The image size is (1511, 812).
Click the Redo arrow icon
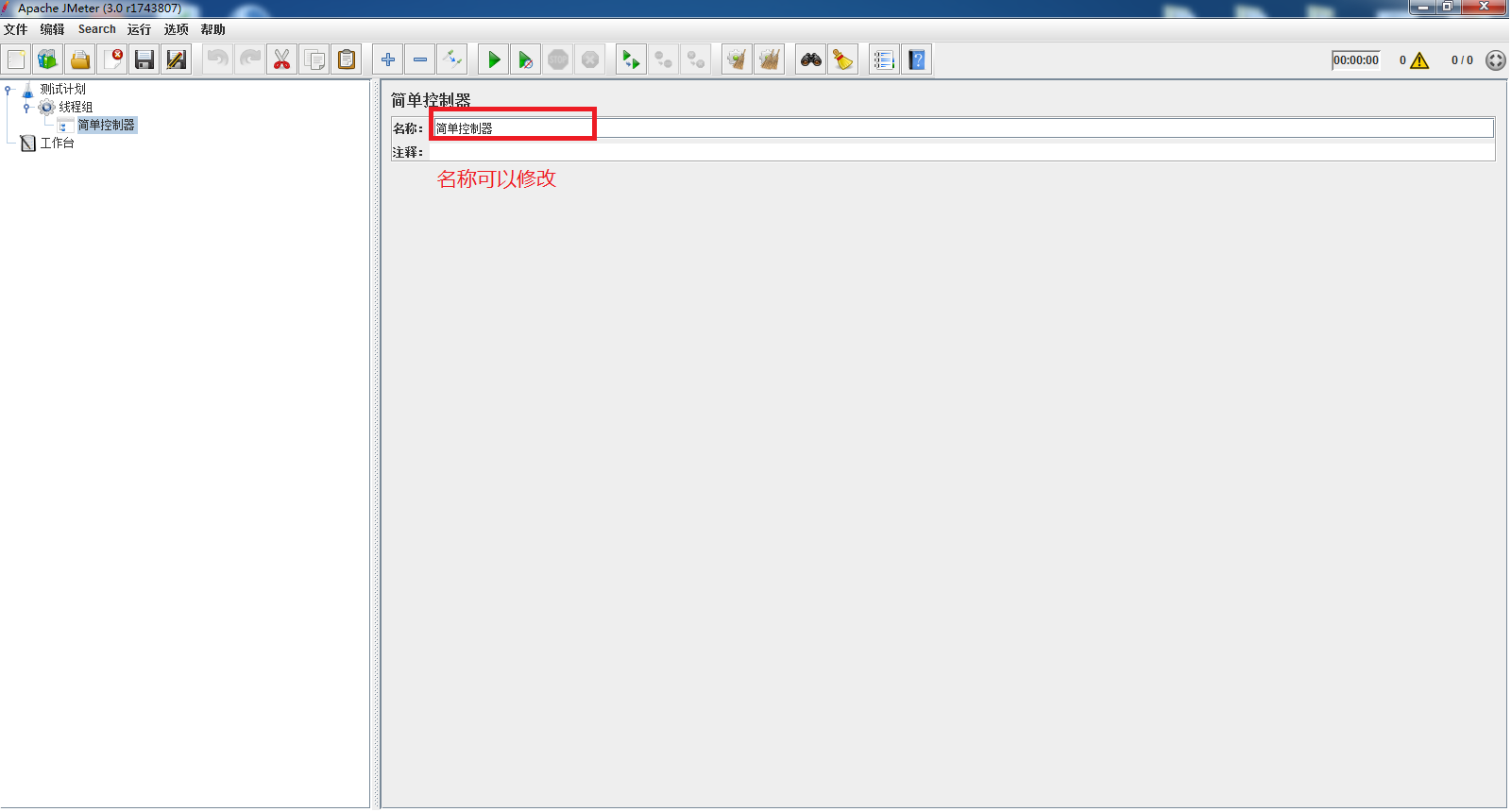click(x=250, y=59)
